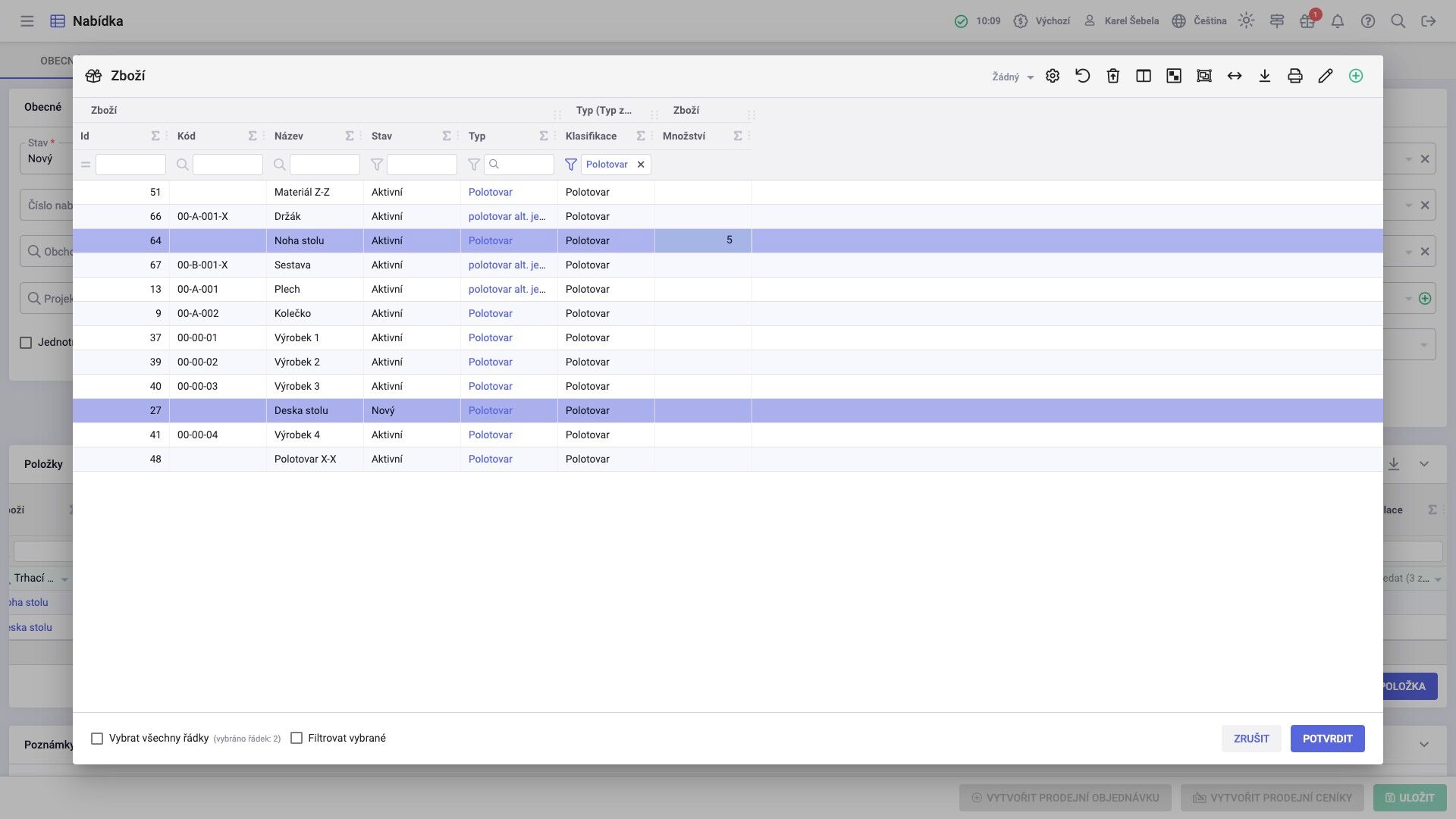
Task: Remove the Polotovar filter chip in Klasifikace
Action: (641, 165)
